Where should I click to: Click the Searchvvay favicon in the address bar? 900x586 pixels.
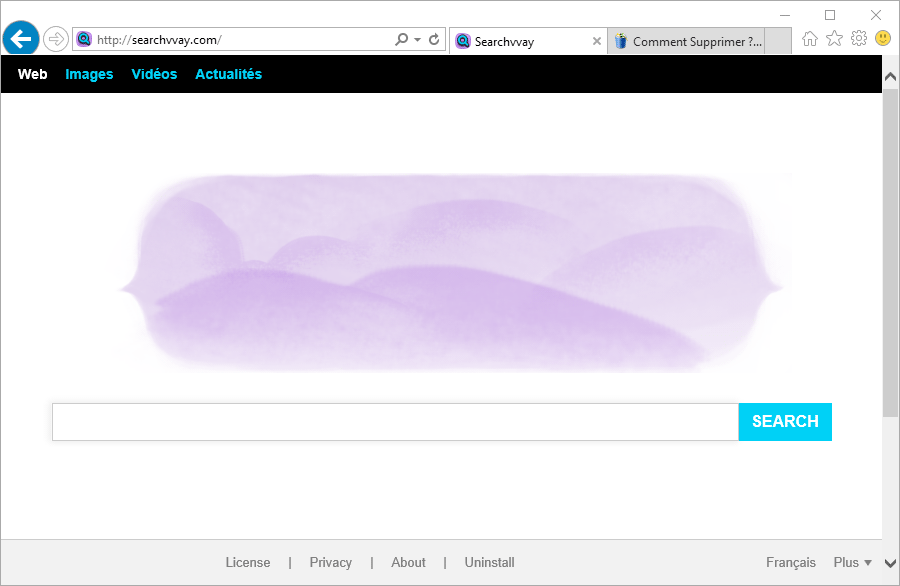[84, 39]
